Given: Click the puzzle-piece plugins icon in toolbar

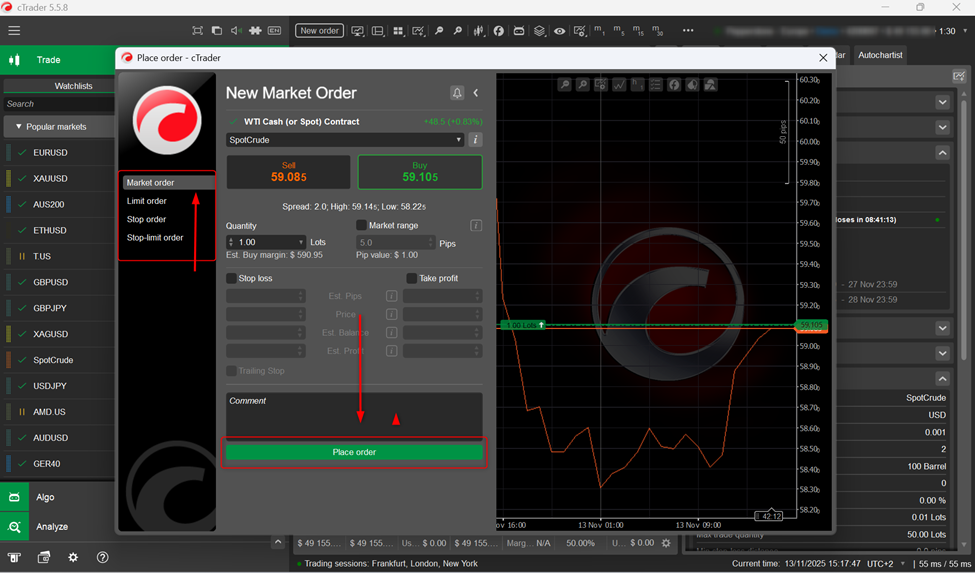Looking at the screenshot, I should [255, 31].
